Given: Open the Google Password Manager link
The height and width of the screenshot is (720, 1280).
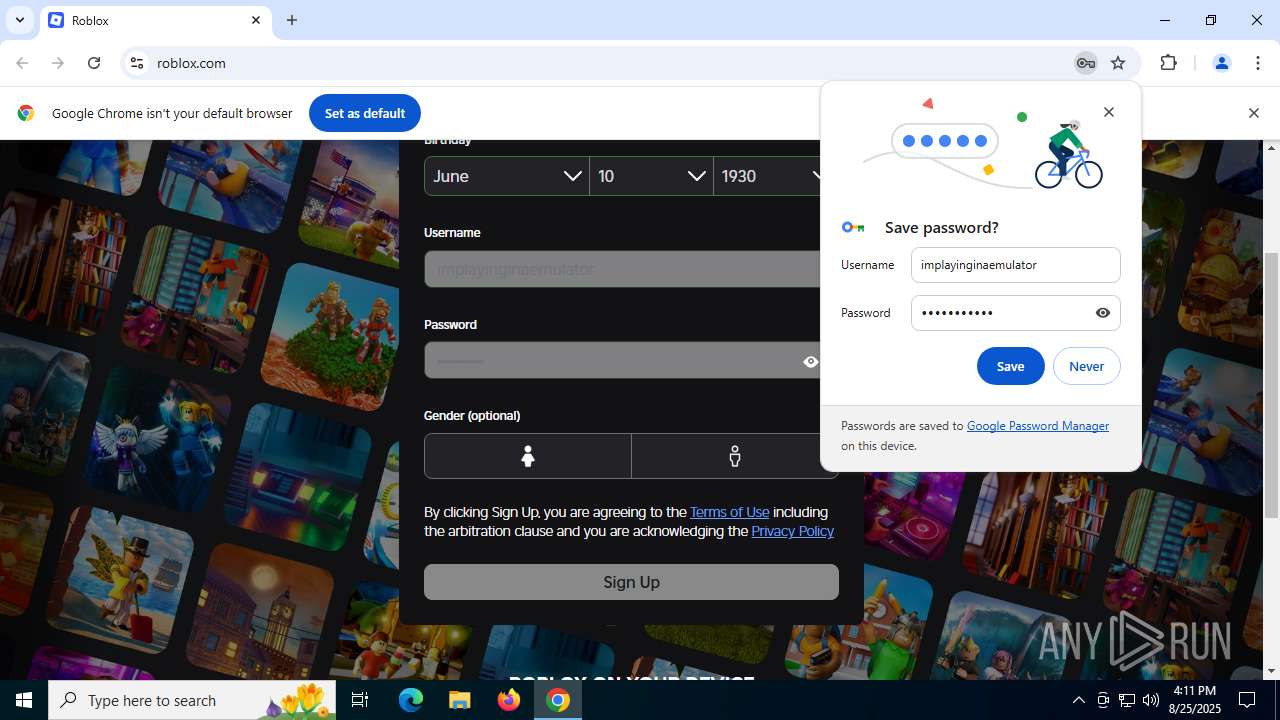Looking at the screenshot, I should 1038,425.
